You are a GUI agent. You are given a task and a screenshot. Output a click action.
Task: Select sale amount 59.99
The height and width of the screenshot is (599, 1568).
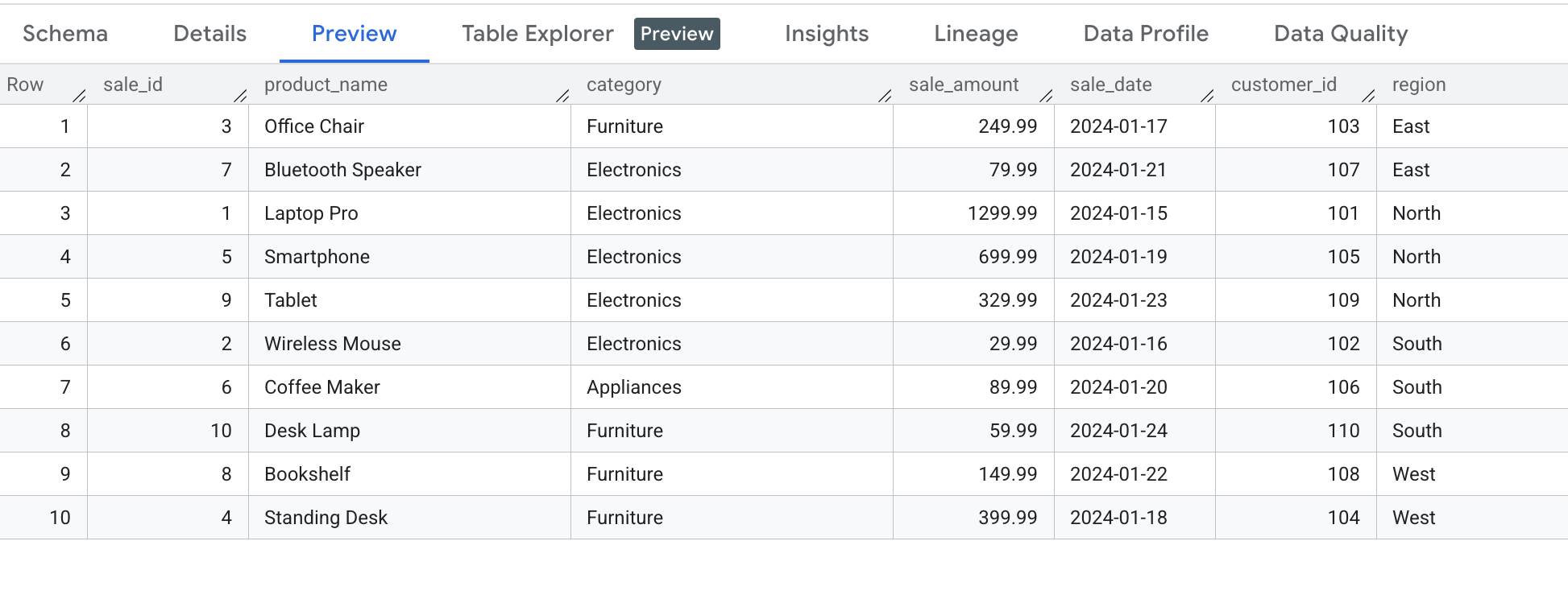click(x=1014, y=431)
